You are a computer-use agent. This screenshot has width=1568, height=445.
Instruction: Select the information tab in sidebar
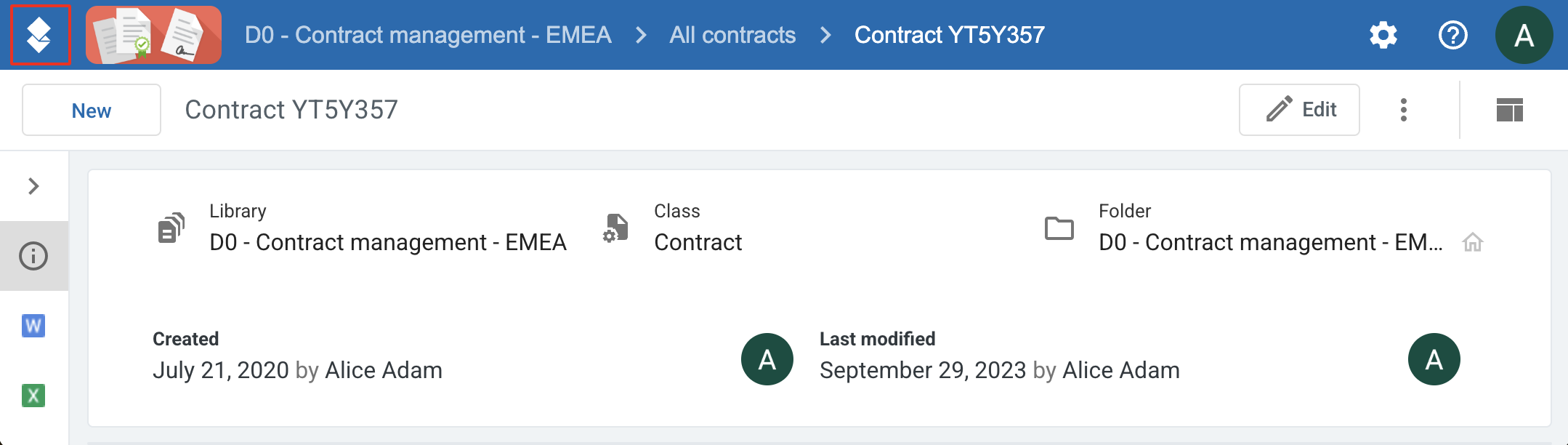tap(33, 256)
